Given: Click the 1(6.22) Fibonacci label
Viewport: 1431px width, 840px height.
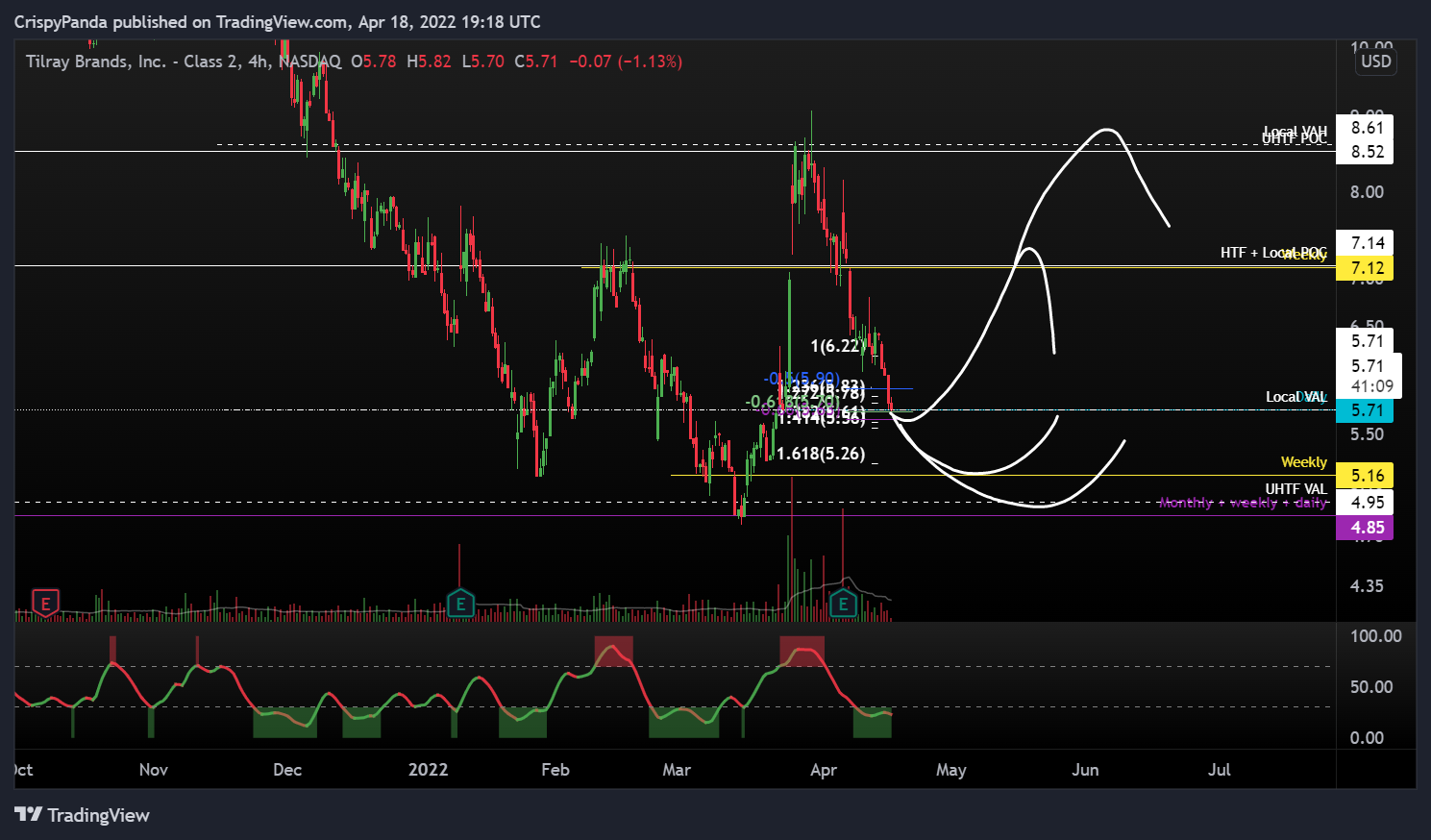Looking at the screenshot, I should [x=836, y=346].
